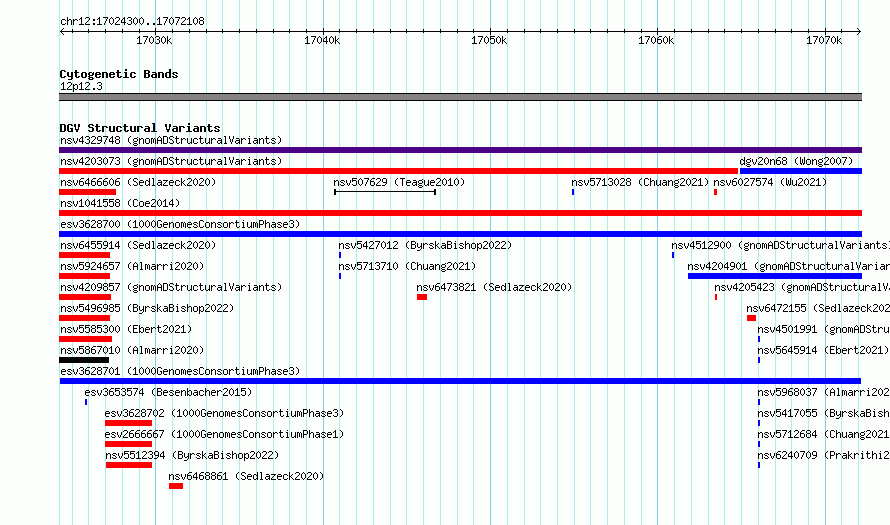
Task: Click nsv5867010 (Almarri2020) label
Action: 132,350
